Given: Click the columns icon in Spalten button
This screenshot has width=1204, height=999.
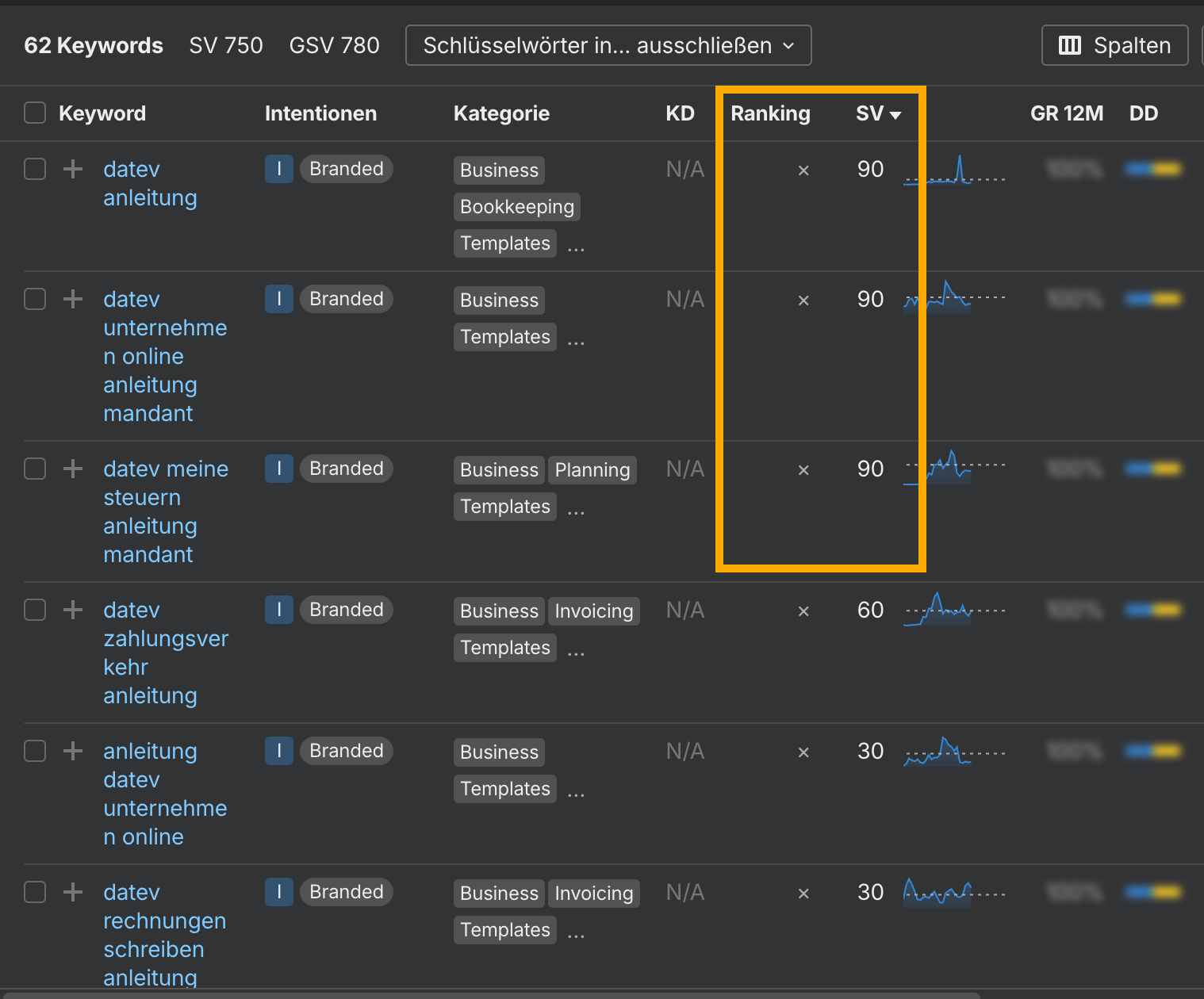Looking at the screenshot, I should 1070,45.
